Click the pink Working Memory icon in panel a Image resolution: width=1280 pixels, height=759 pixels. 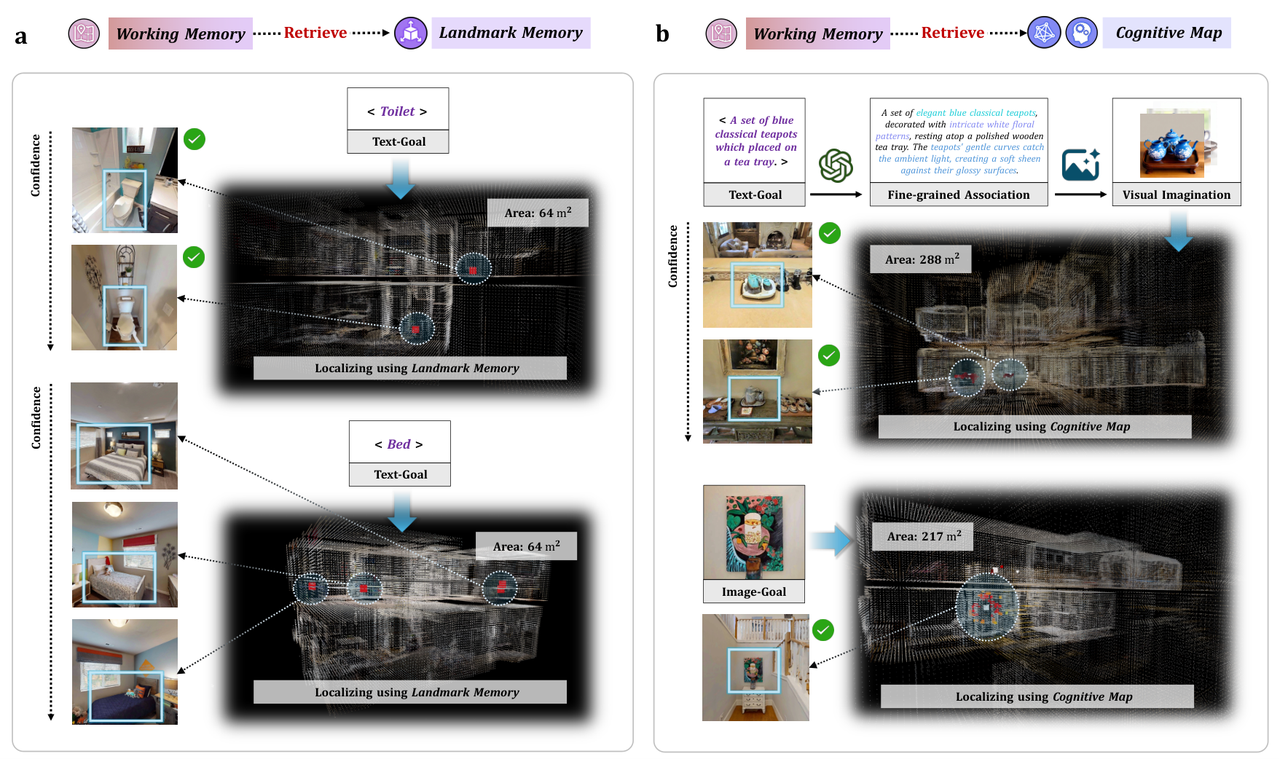[83, 33]
